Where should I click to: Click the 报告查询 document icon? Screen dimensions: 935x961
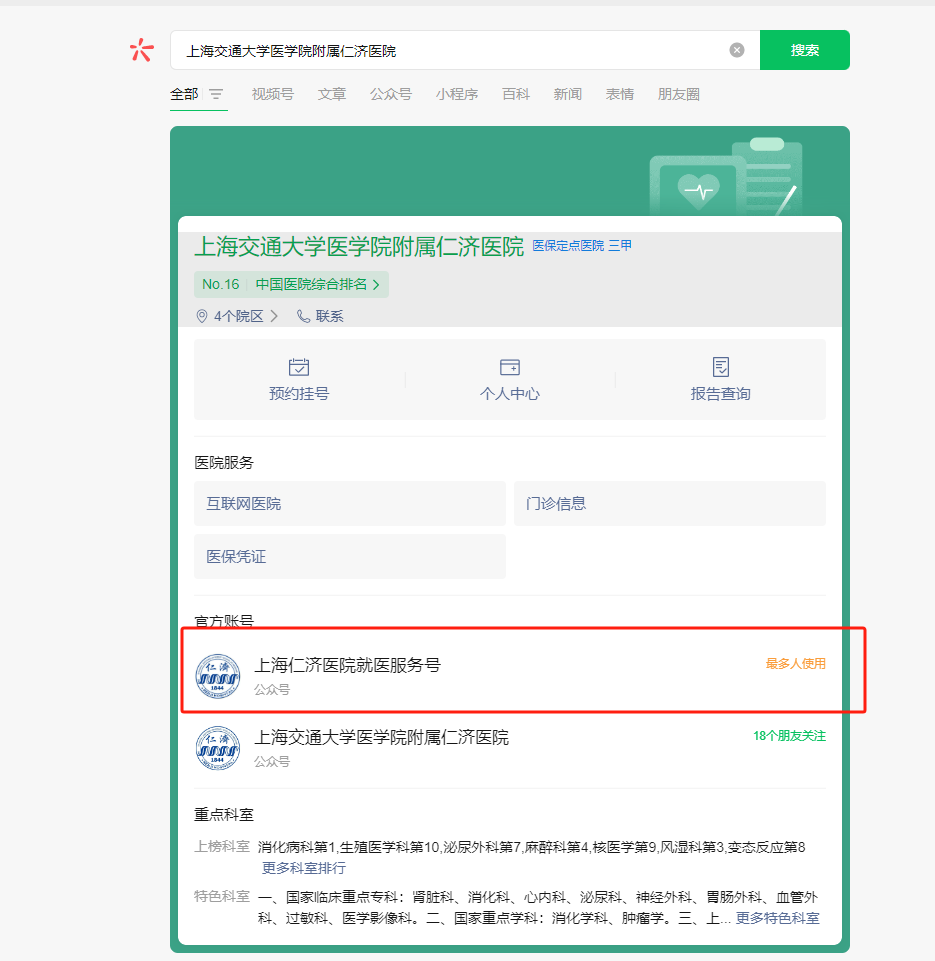pos(721,367)
